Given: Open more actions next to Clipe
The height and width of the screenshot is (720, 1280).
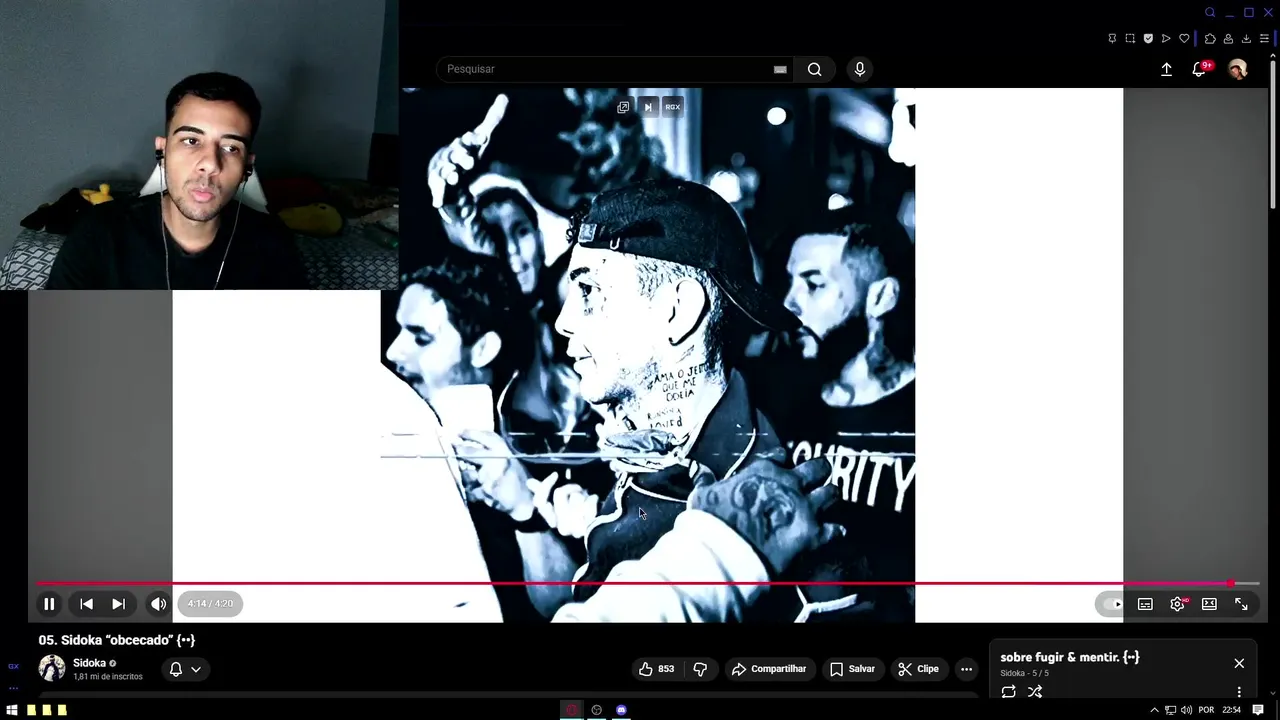Looking at the screenshot, I should tap(966, 669).
